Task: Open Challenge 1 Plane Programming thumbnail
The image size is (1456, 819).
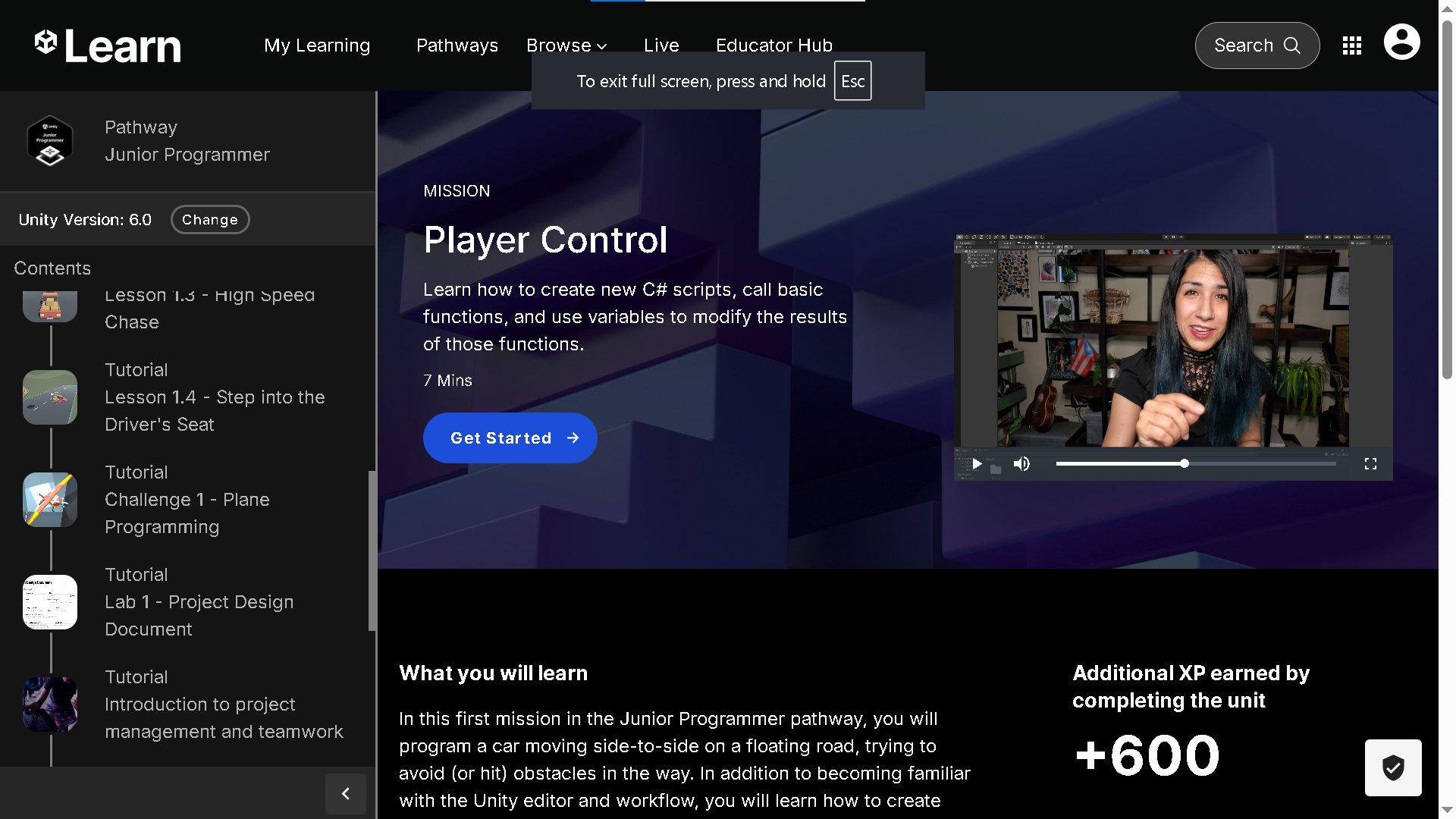Action: tap(50, 500)
